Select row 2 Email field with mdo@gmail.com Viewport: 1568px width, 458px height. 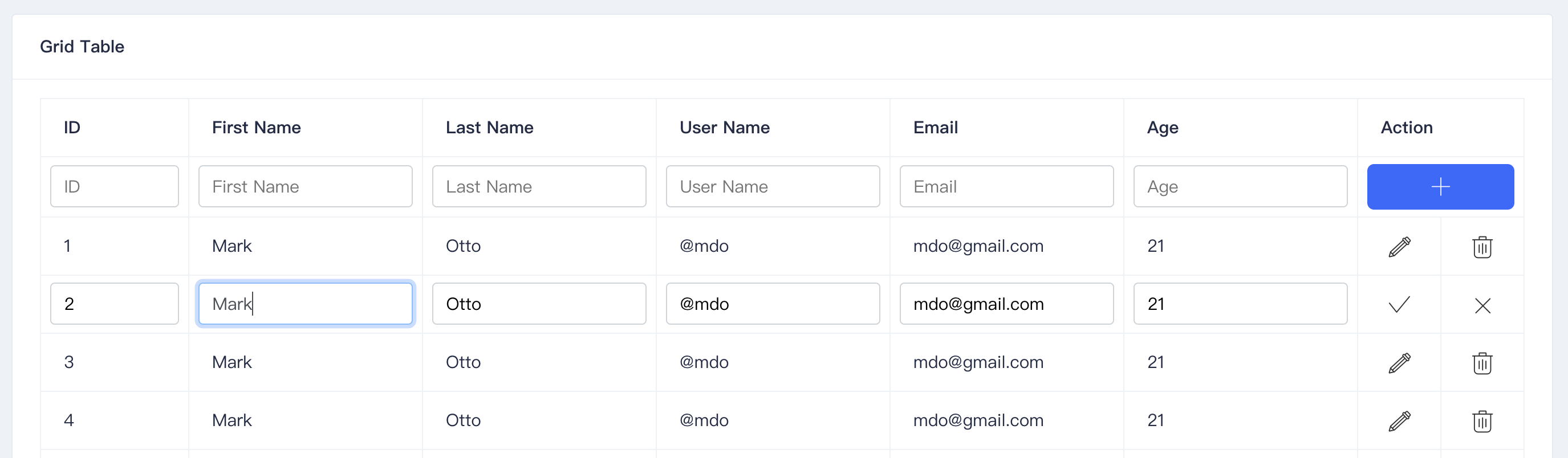point(1006,304)
